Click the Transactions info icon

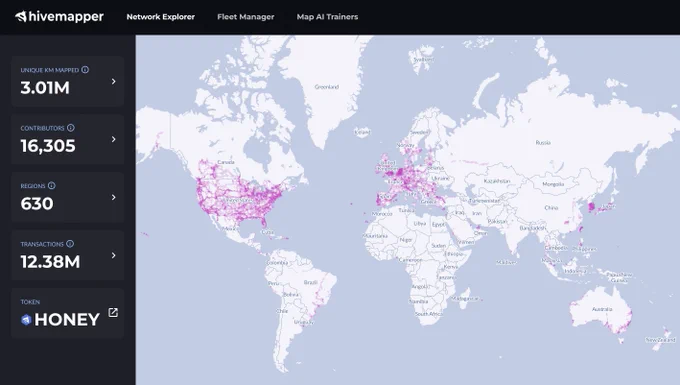tap(70, 244)
